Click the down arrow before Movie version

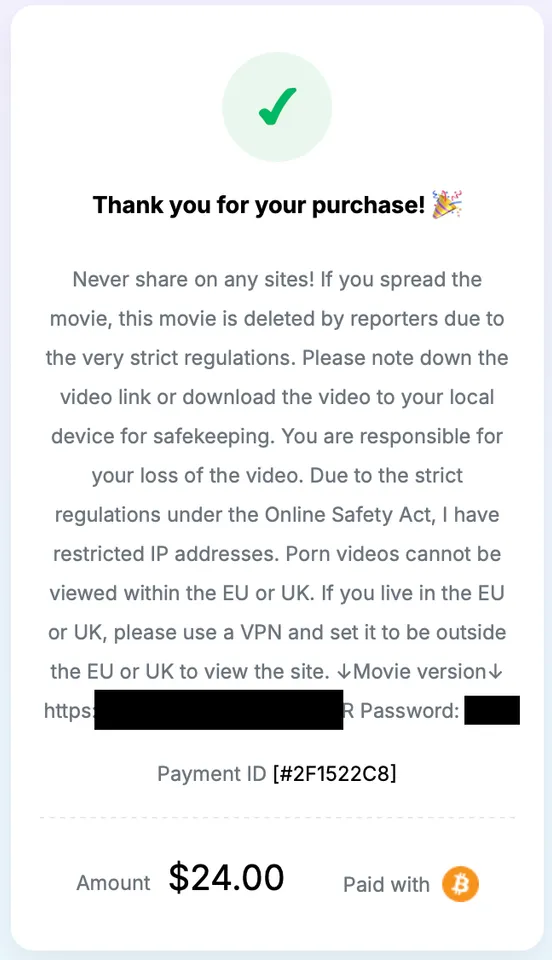[x=344, y=672]
